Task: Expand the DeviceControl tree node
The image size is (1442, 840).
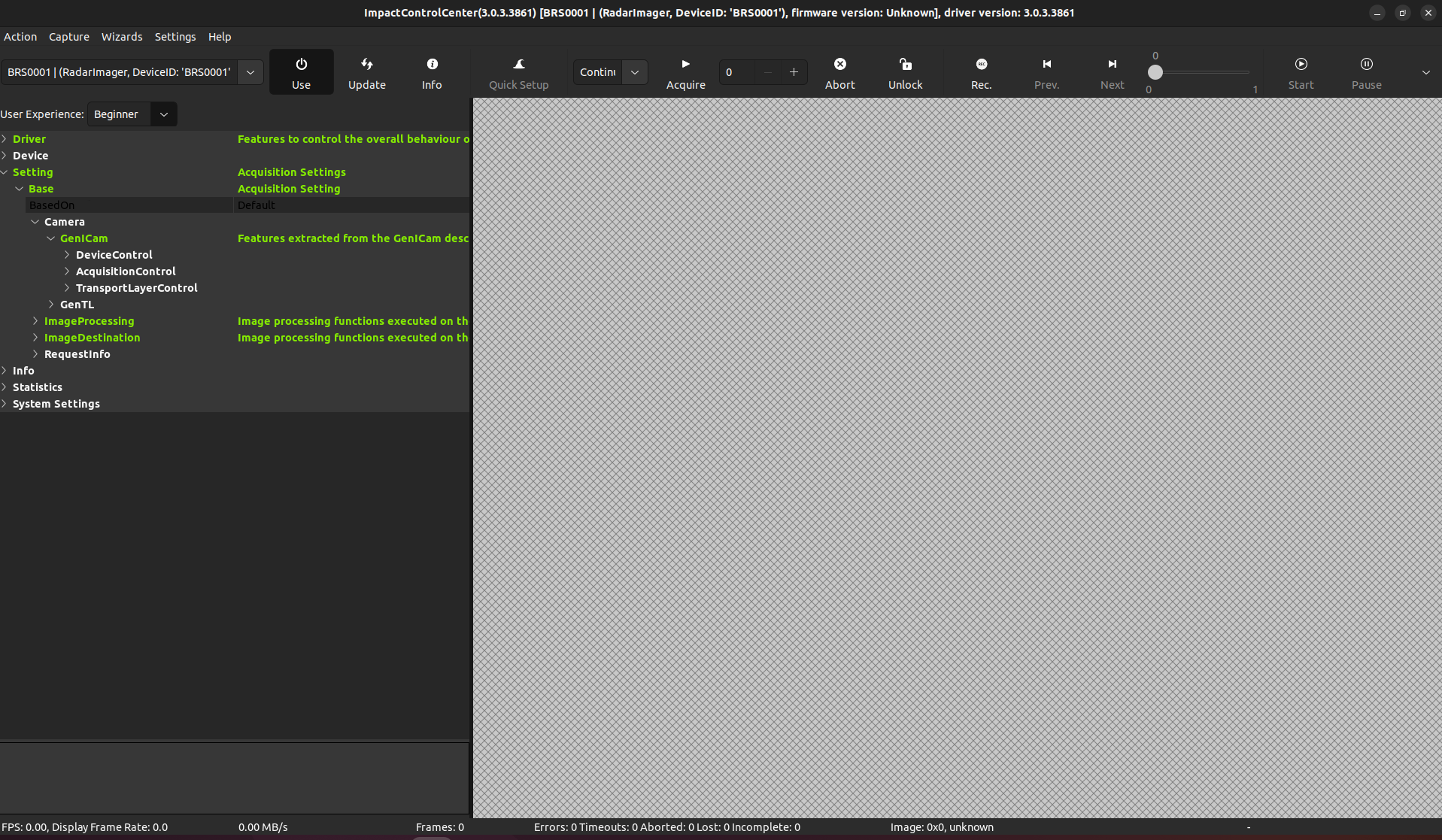Action: (x=67, y=255)
